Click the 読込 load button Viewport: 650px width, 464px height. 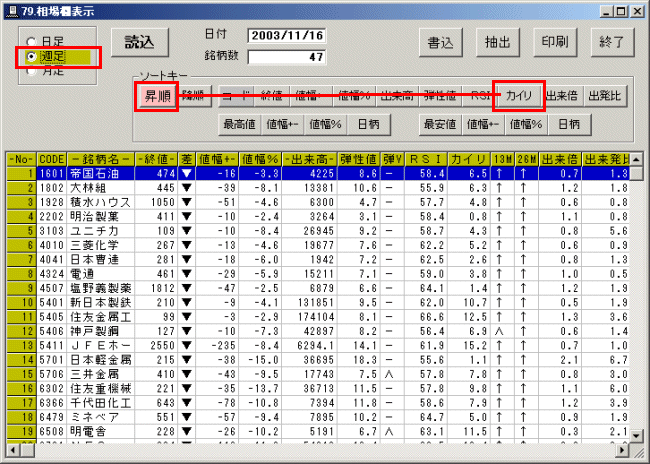click(x=140, y=42)
